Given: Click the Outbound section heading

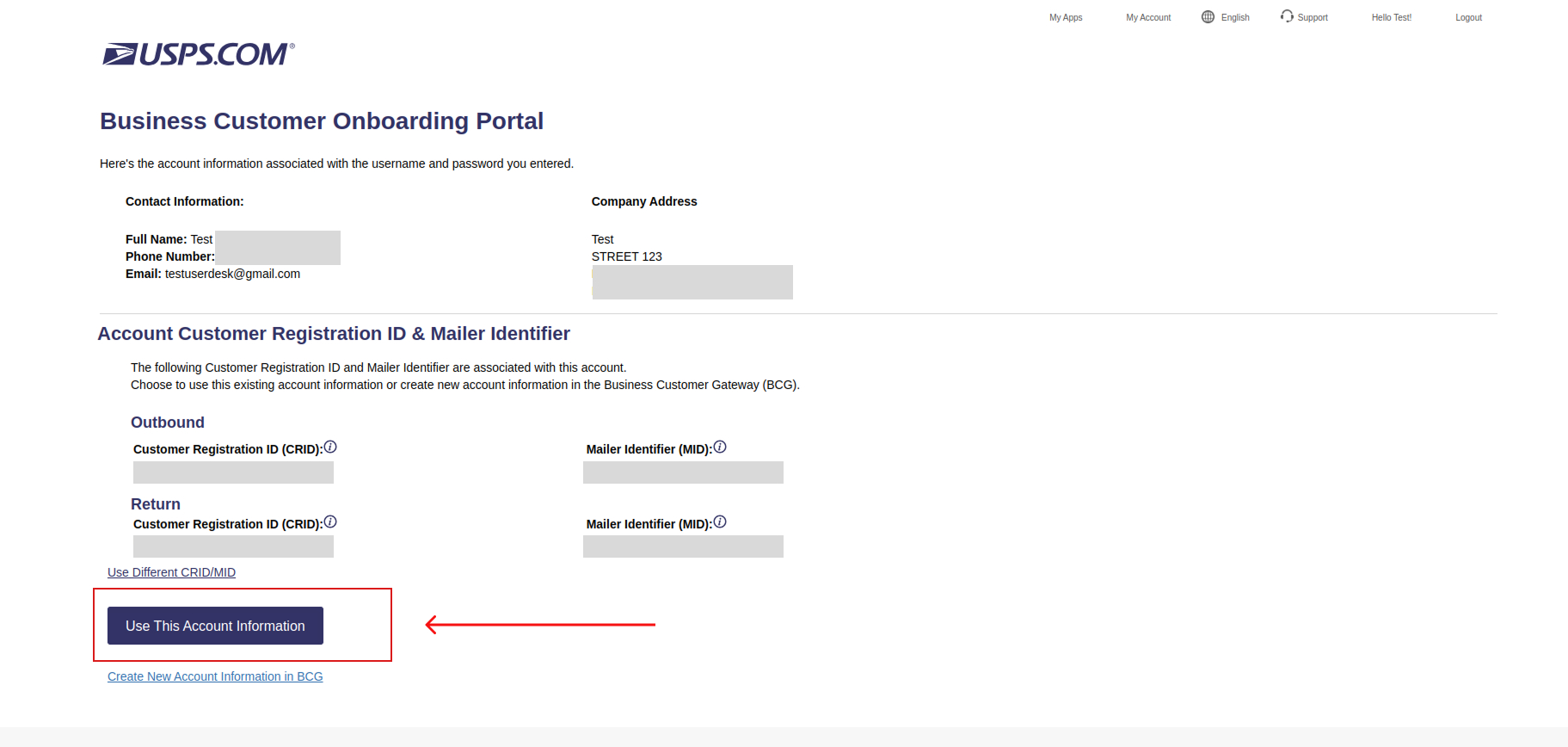Looking at the screenshot, I should coord(168,423).
